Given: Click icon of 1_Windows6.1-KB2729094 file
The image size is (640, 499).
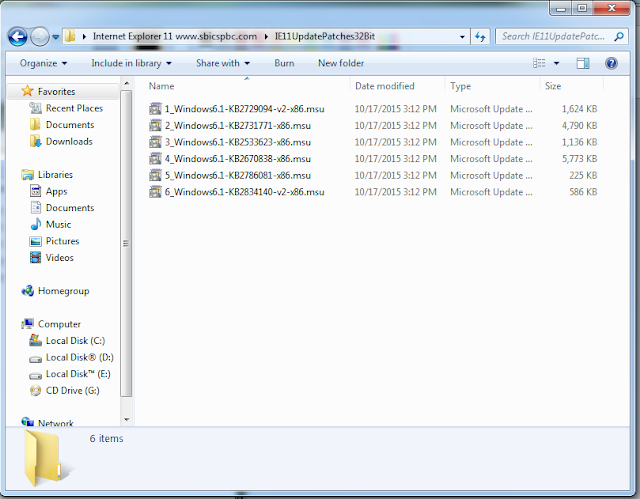Looking at the screenshot, I should pyautogui.click(x=155, y=109).
